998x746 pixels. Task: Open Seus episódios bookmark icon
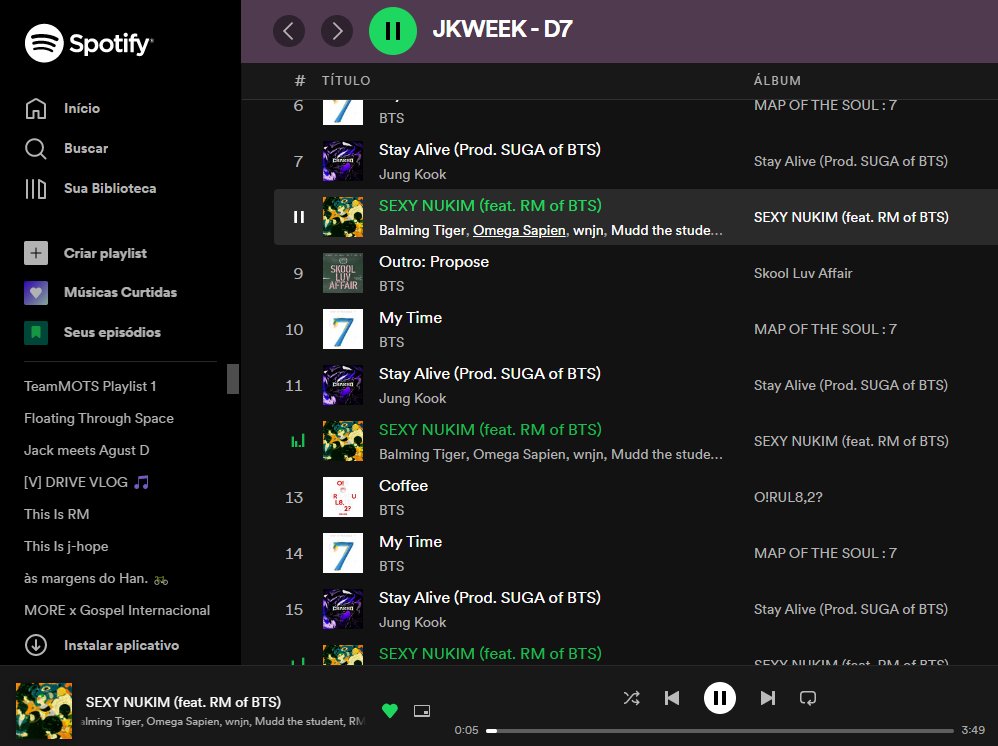pos(36,332)
